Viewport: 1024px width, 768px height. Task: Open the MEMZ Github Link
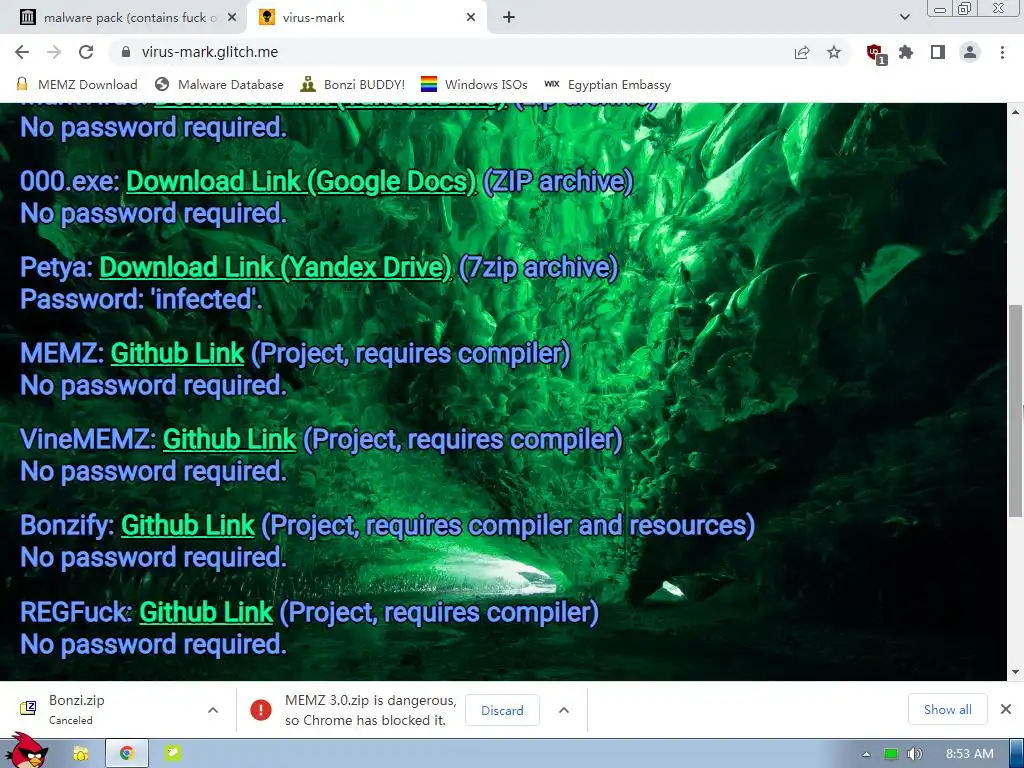(x=178, y=353)
